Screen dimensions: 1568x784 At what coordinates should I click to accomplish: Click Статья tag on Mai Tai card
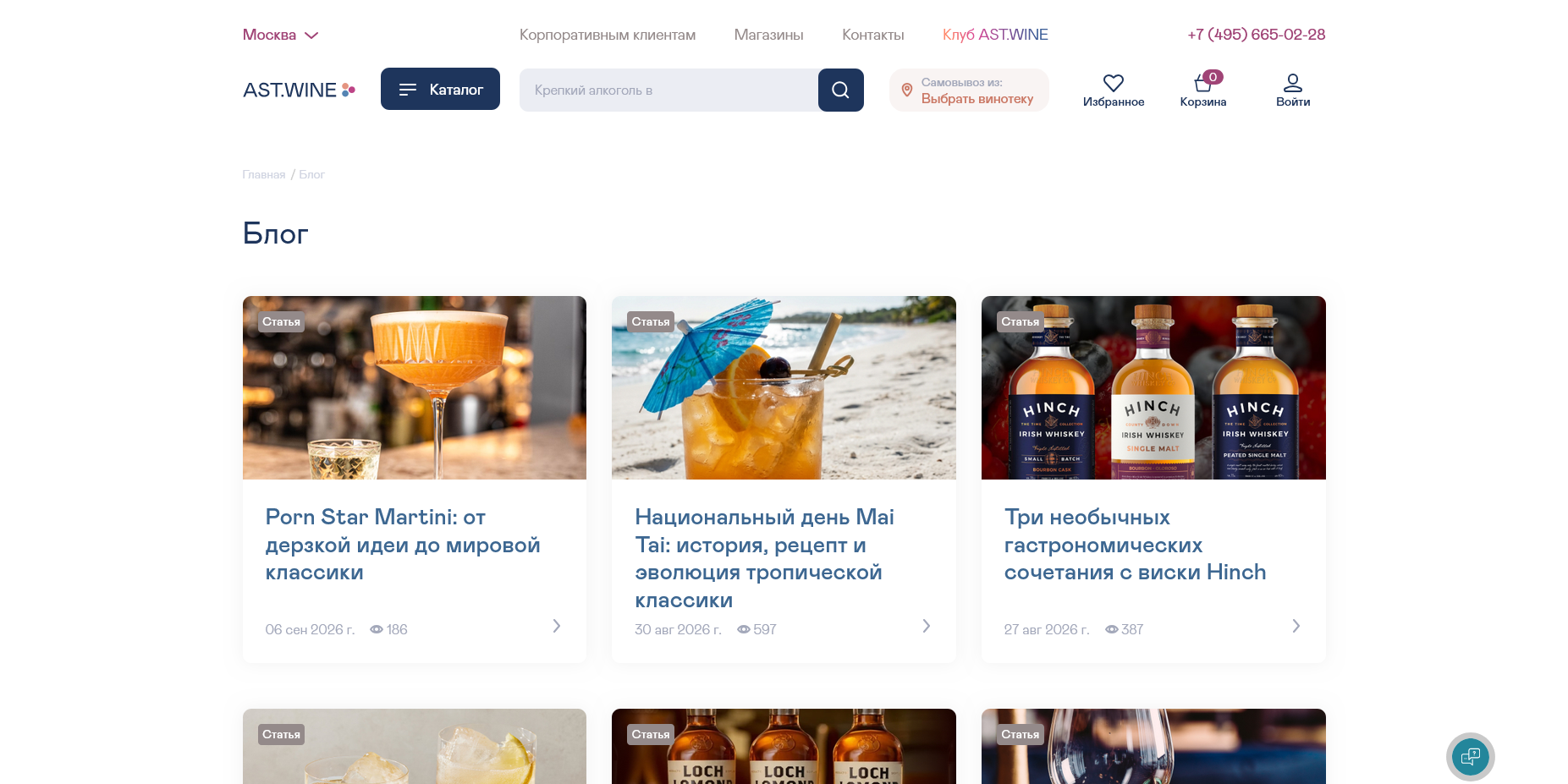[651, 321]
